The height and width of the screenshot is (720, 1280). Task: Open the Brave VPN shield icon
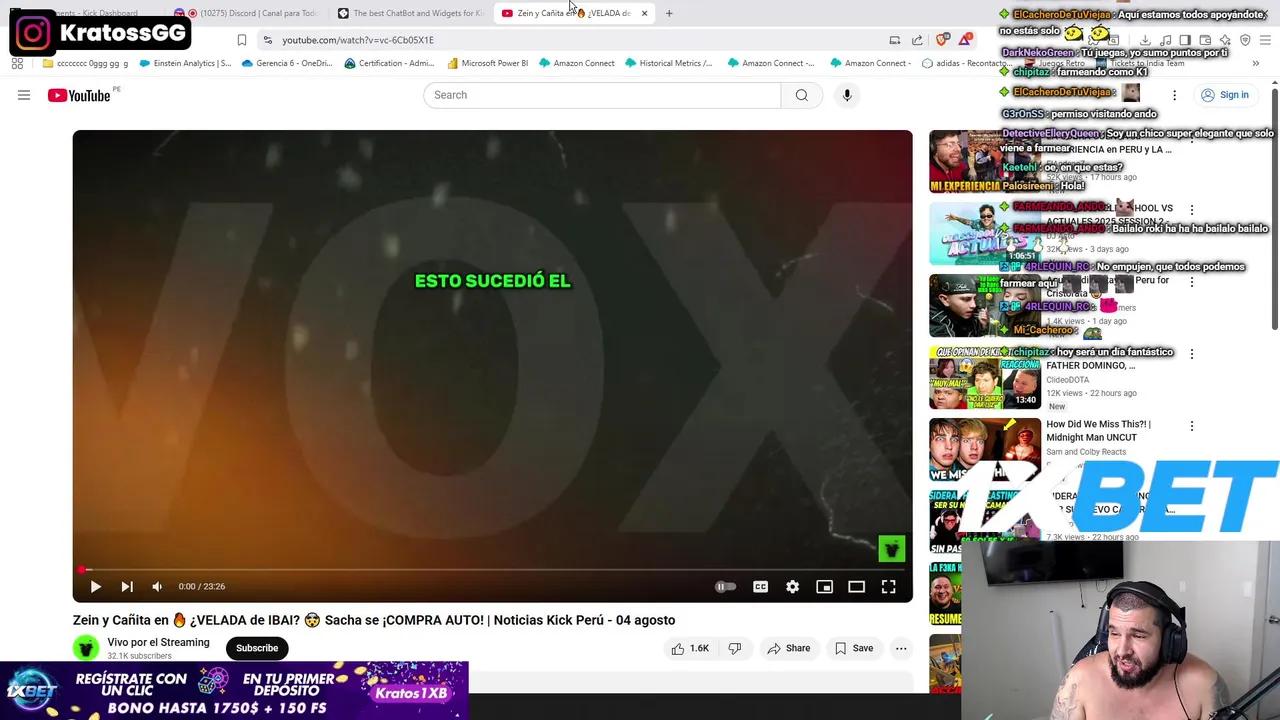coord(1245,40)
